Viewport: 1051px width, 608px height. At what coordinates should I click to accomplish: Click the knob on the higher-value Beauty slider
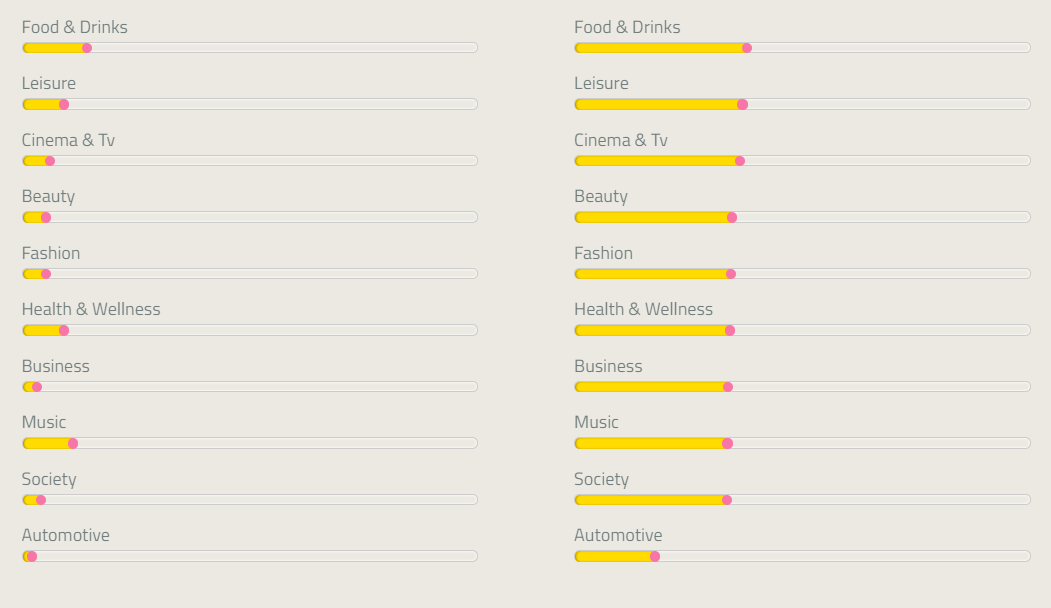(x=732, y=217)
